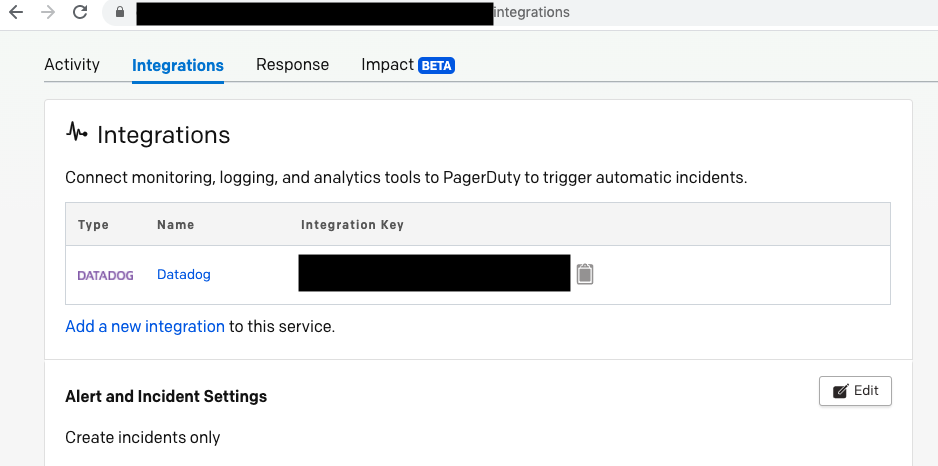The image size is (938, 466).
Task: Select the redacted integration key field
Action: coord(434,273)
